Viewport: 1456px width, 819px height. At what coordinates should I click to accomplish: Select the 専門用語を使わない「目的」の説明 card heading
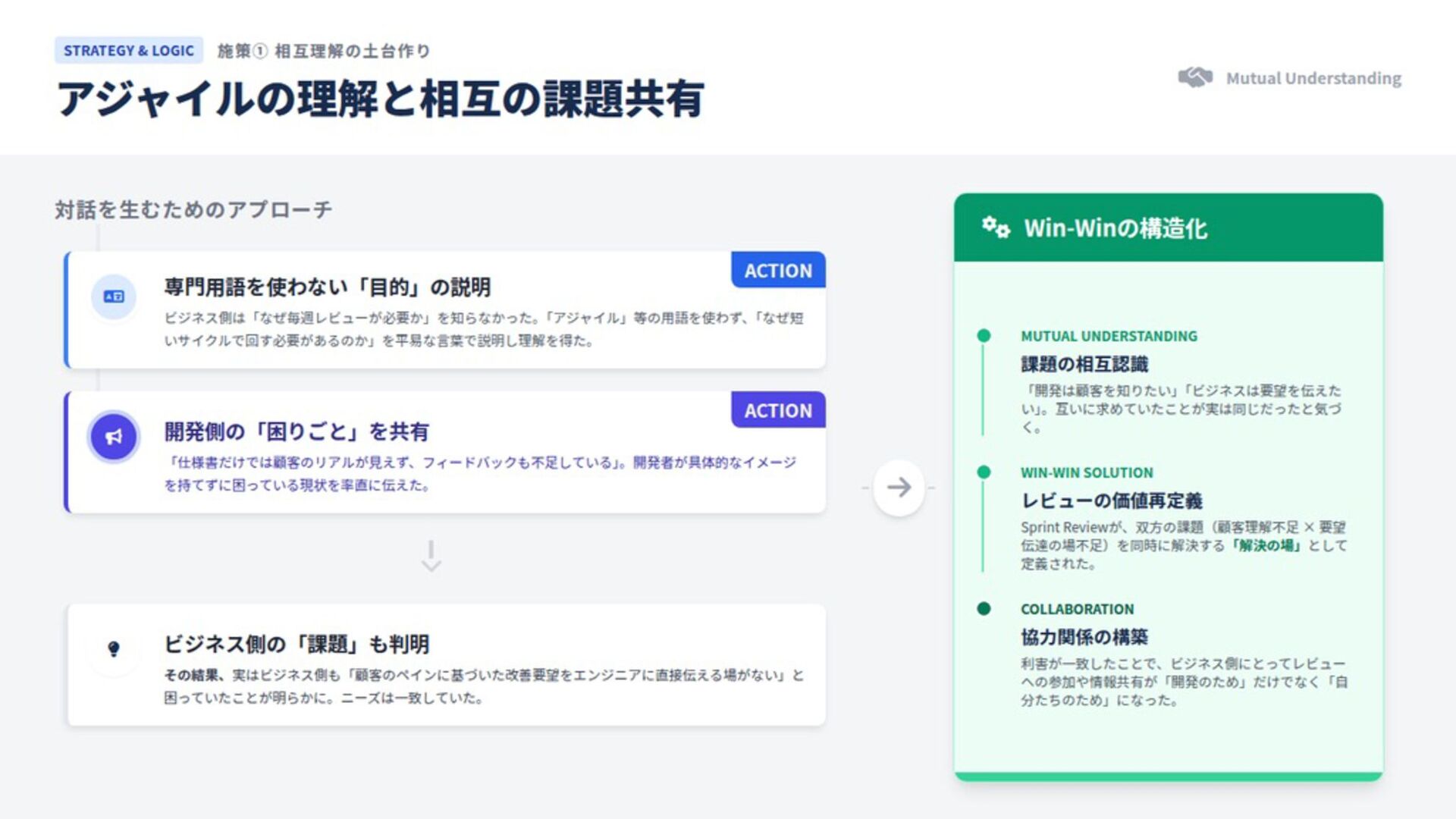(x=327, y=287)
